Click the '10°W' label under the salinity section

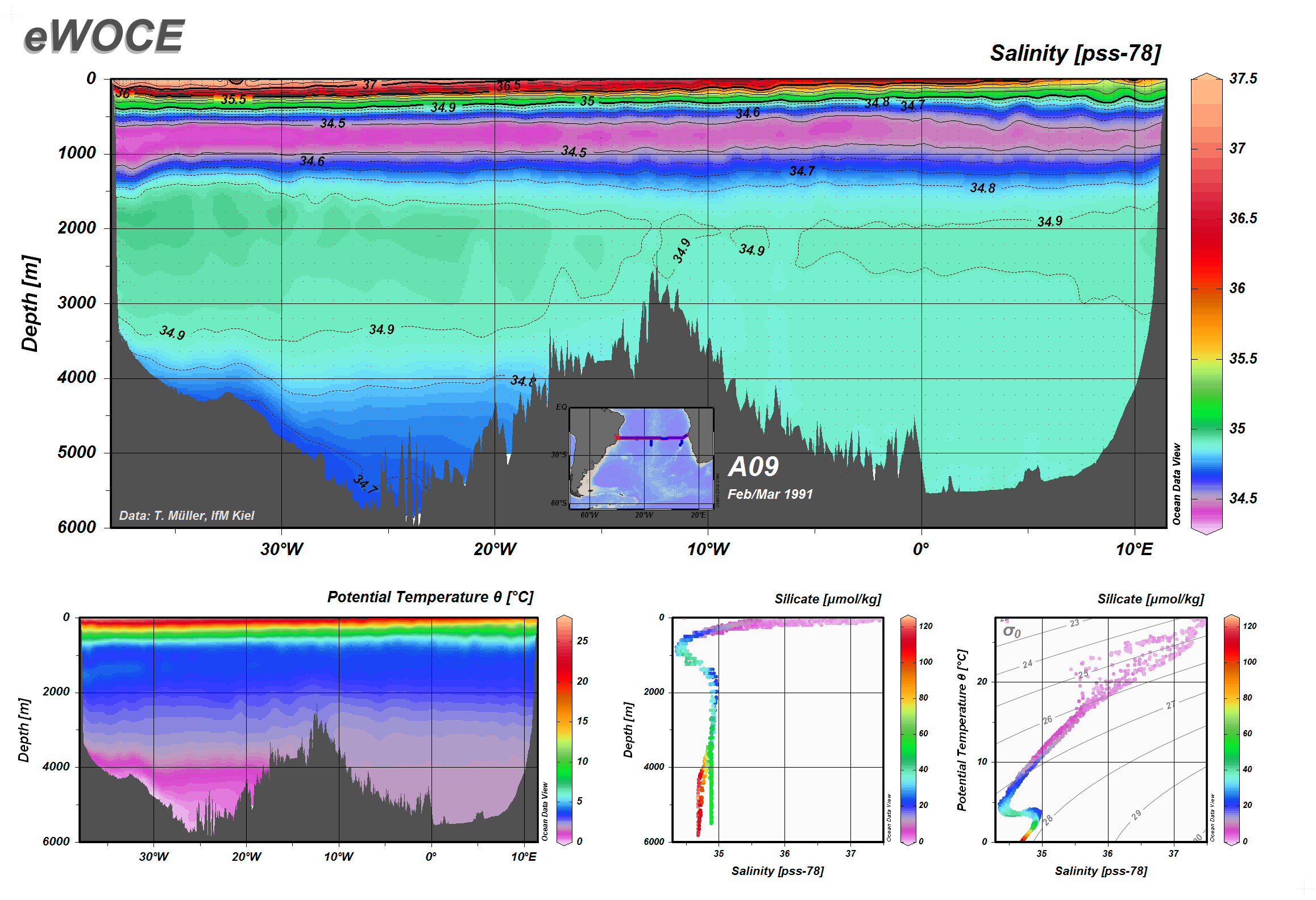pos(708,549)
